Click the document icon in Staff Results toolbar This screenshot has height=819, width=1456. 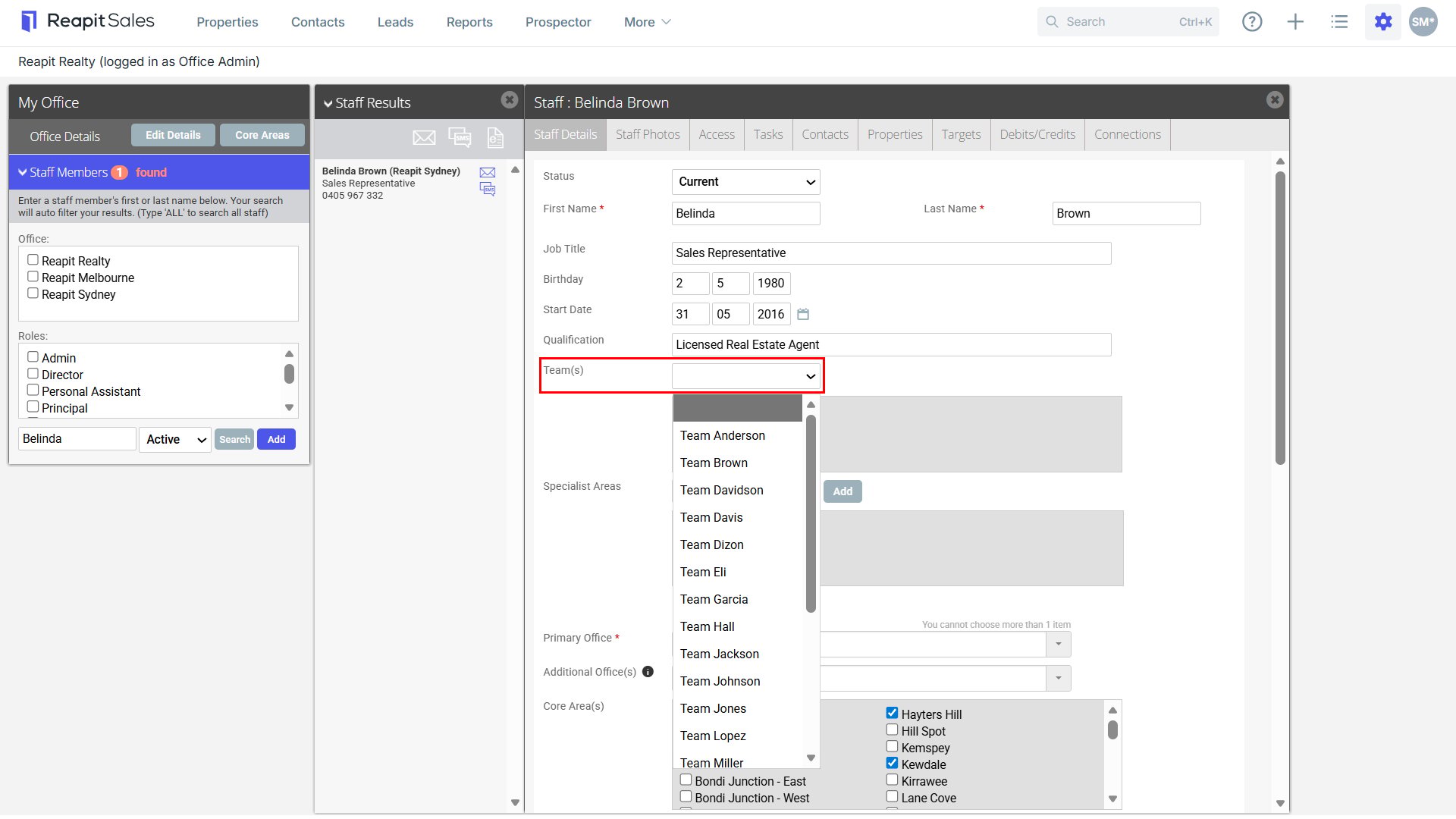tap(495, 137)
